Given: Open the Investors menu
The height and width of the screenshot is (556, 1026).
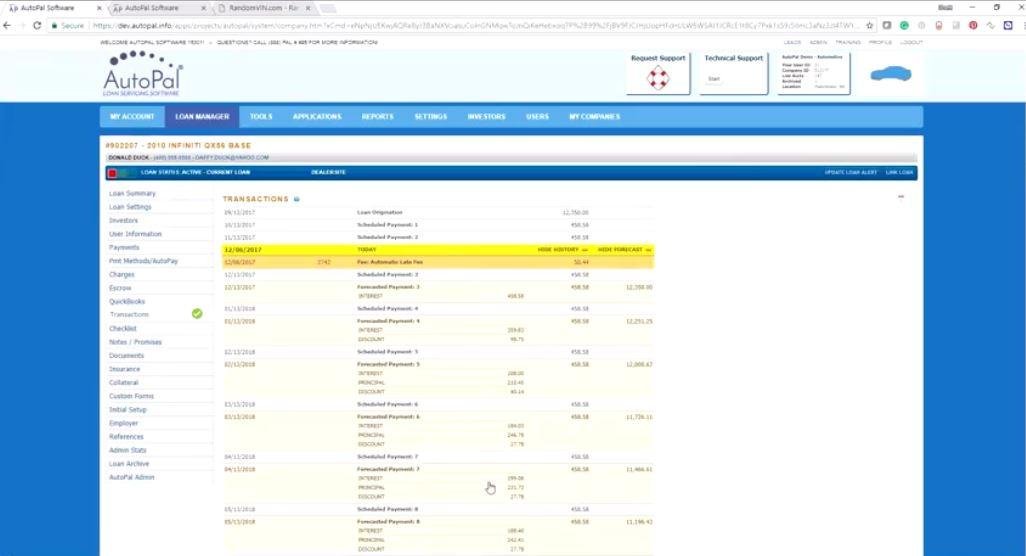Looking at the screenshot, I should point(486,116).
